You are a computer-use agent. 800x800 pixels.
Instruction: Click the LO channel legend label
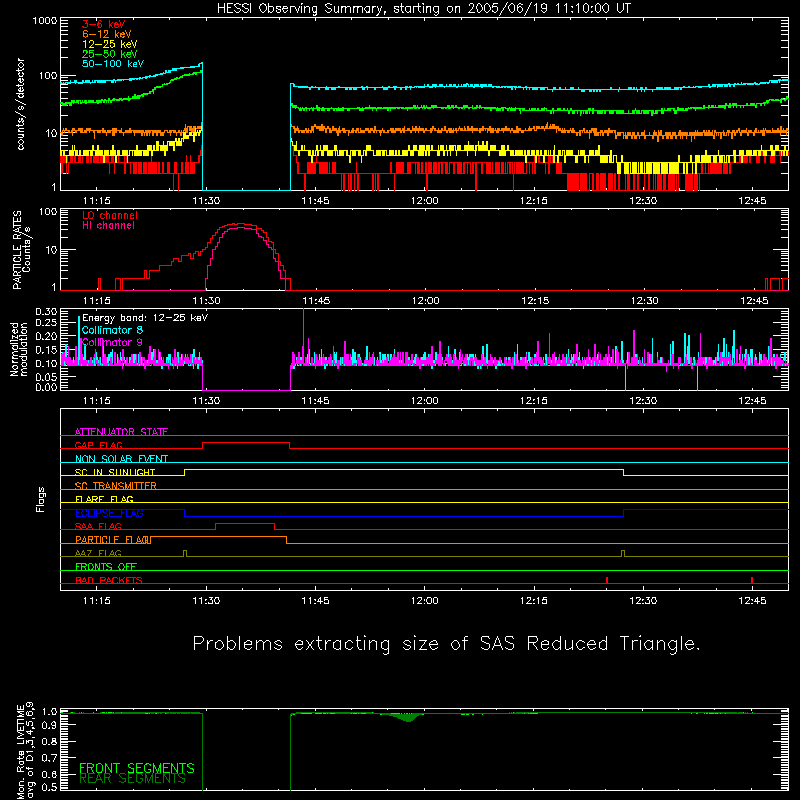pos(110,215)
